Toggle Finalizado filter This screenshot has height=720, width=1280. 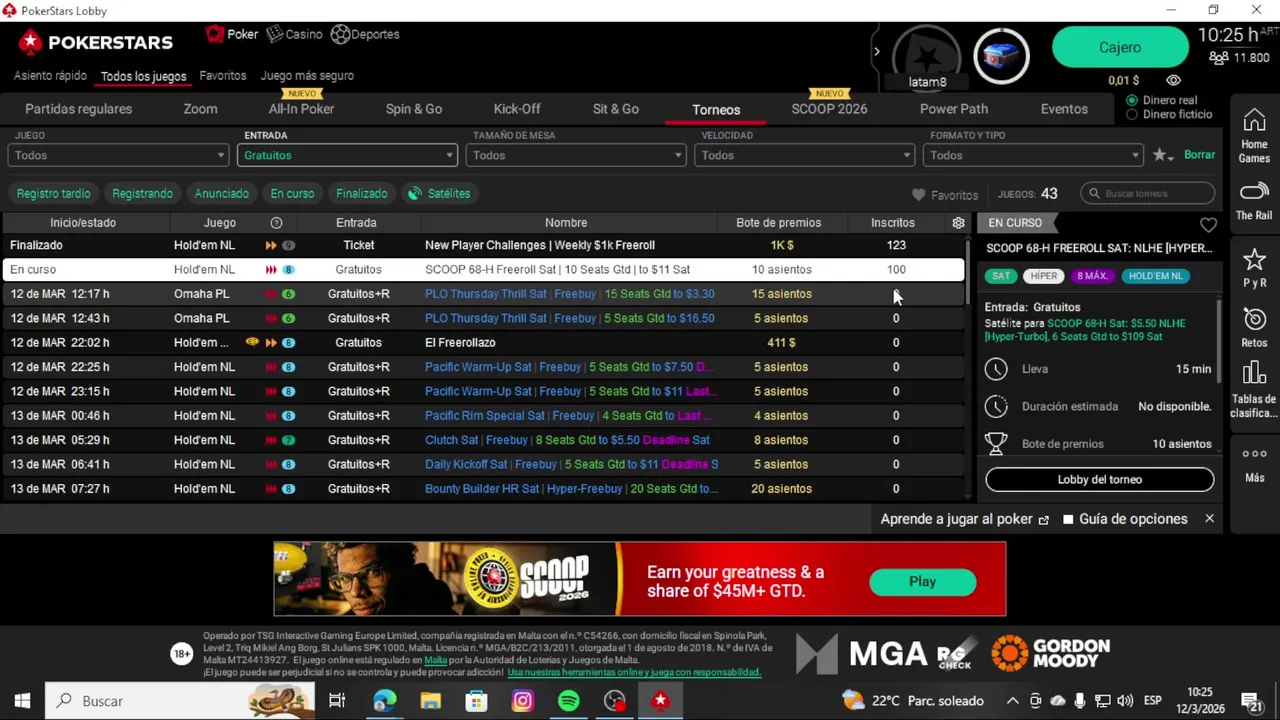click(361, 193)
